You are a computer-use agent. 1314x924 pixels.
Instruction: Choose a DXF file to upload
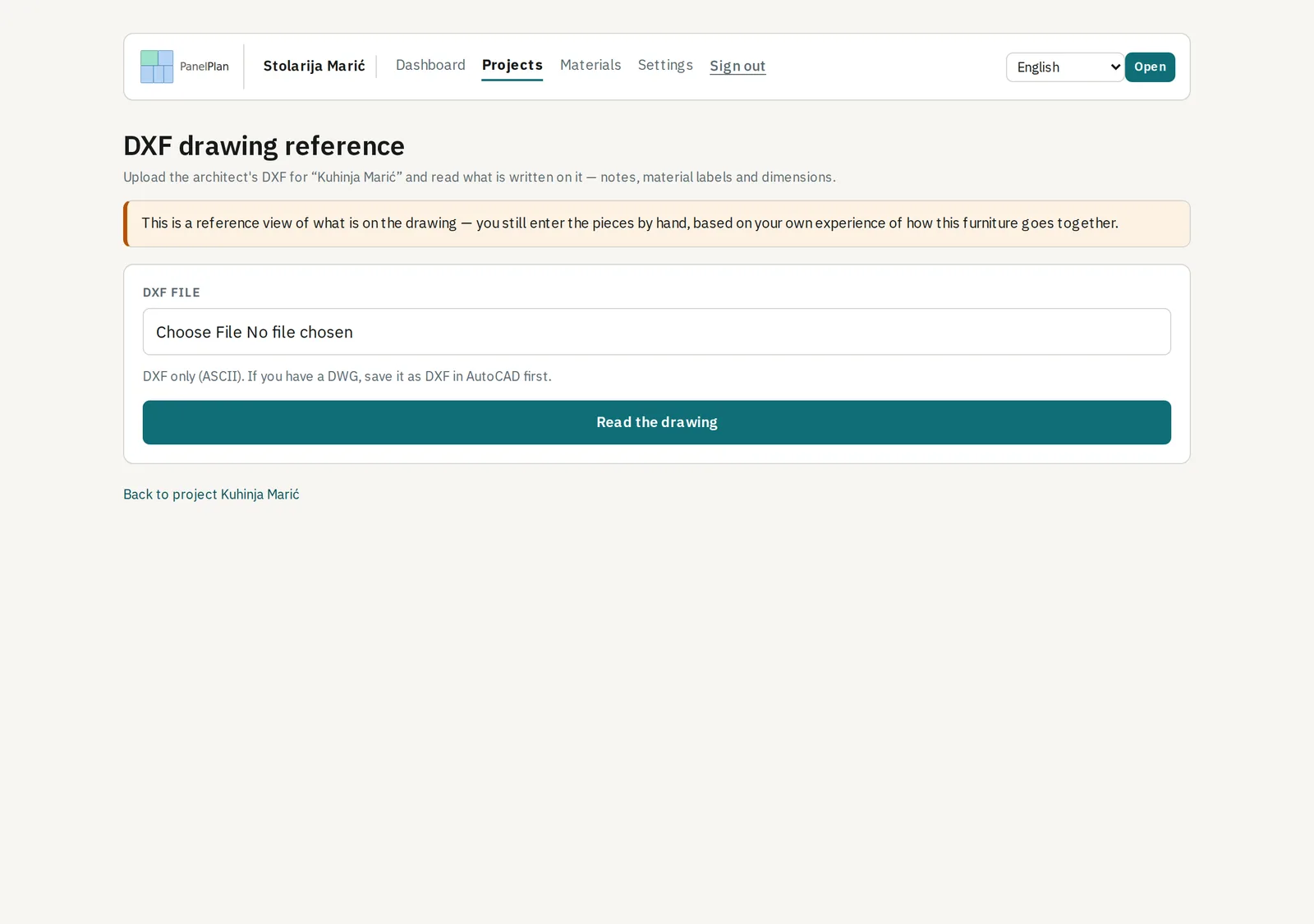[x=657, y=332]
